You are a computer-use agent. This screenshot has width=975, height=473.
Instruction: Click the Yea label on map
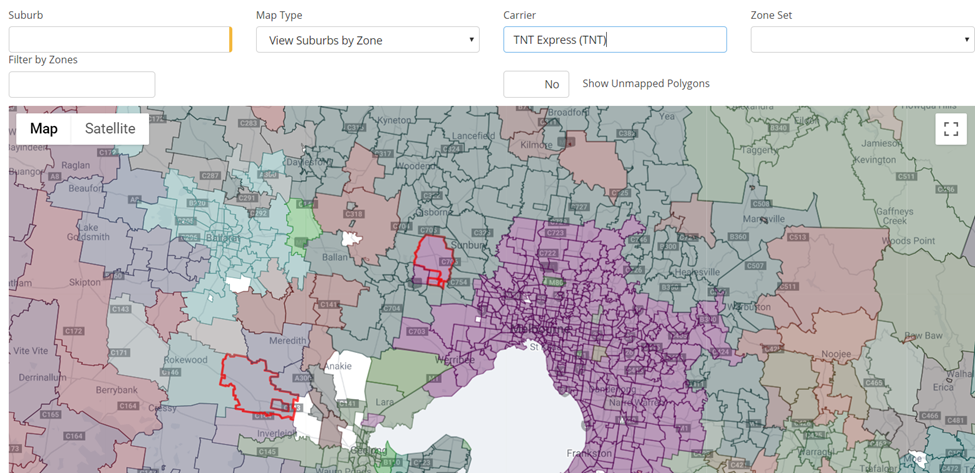click(665, 116)
